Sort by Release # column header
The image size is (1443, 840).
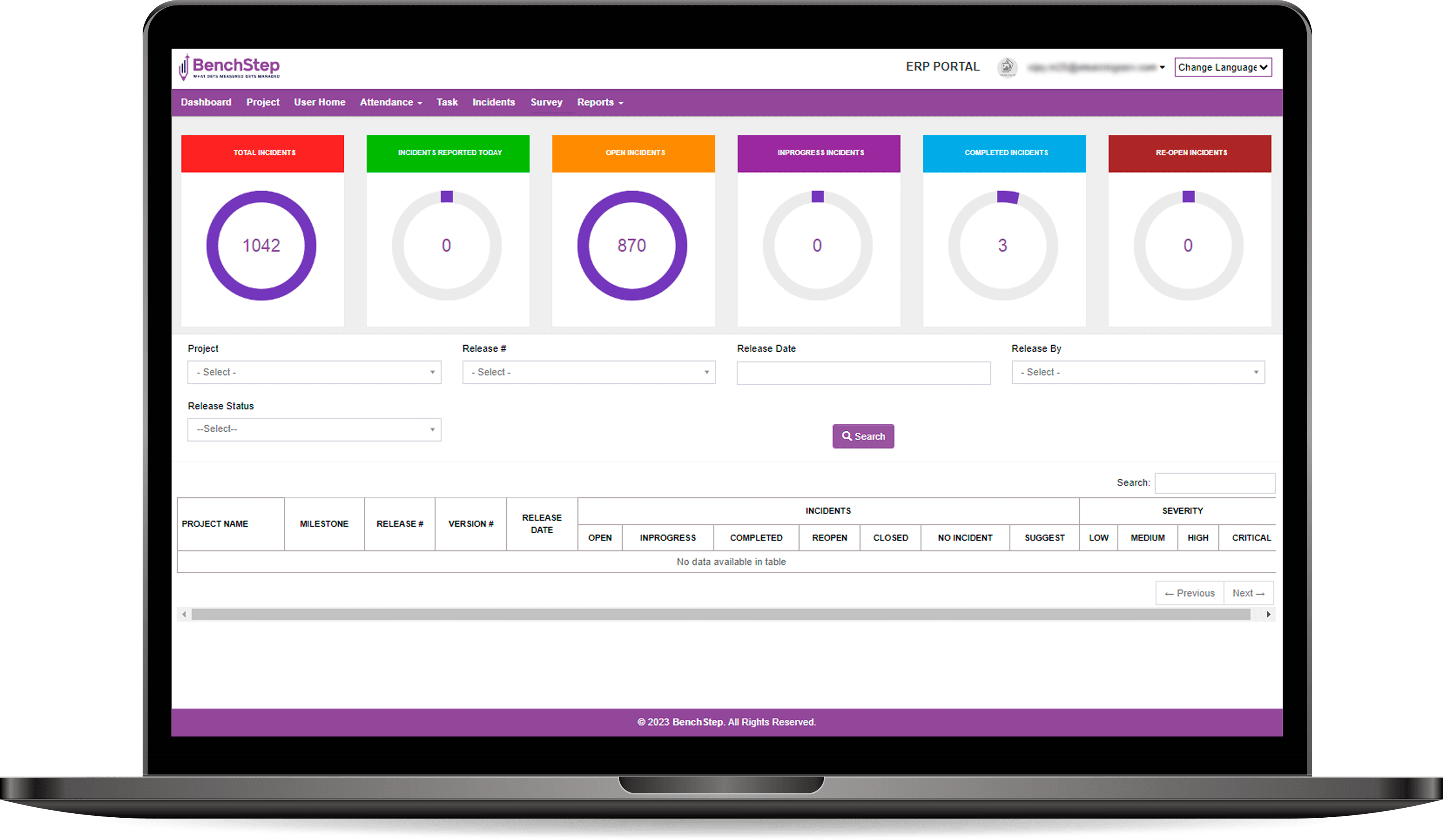tap(400, 524)
